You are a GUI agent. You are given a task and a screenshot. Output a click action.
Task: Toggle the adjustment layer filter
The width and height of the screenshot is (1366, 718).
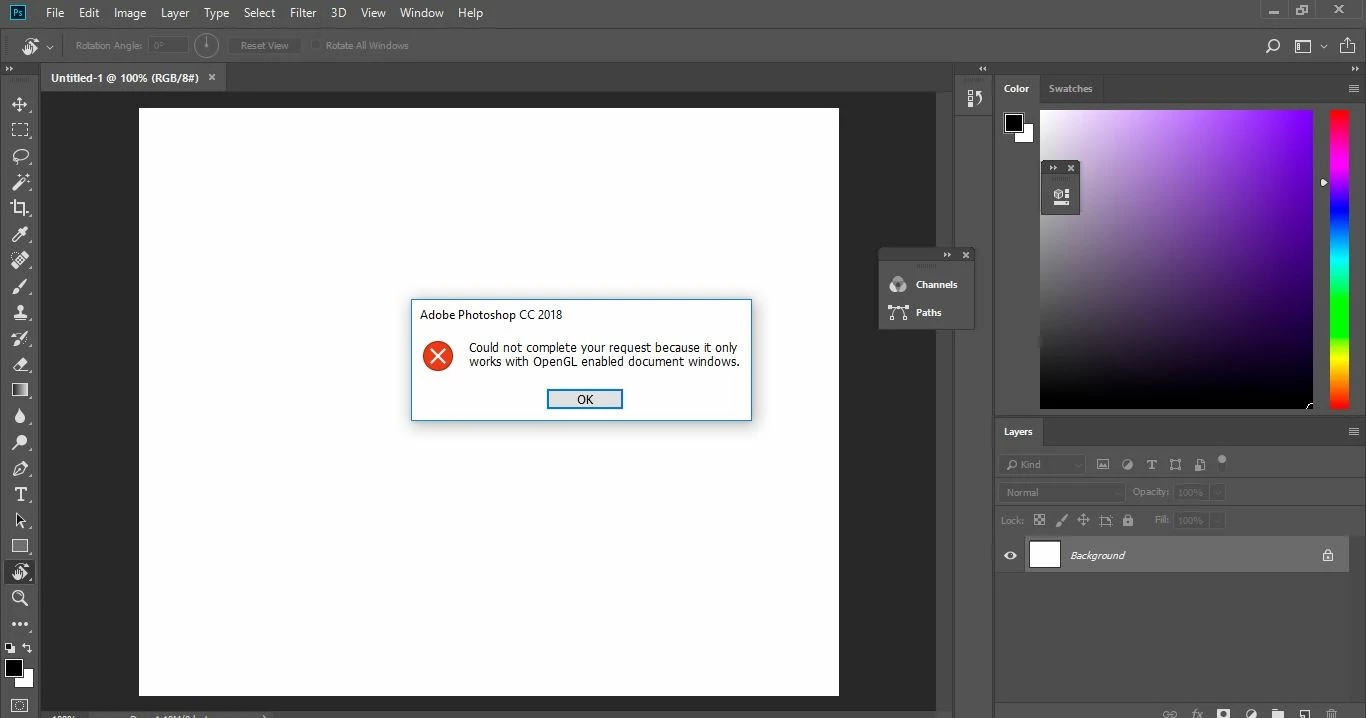[x=1127, y=464]
